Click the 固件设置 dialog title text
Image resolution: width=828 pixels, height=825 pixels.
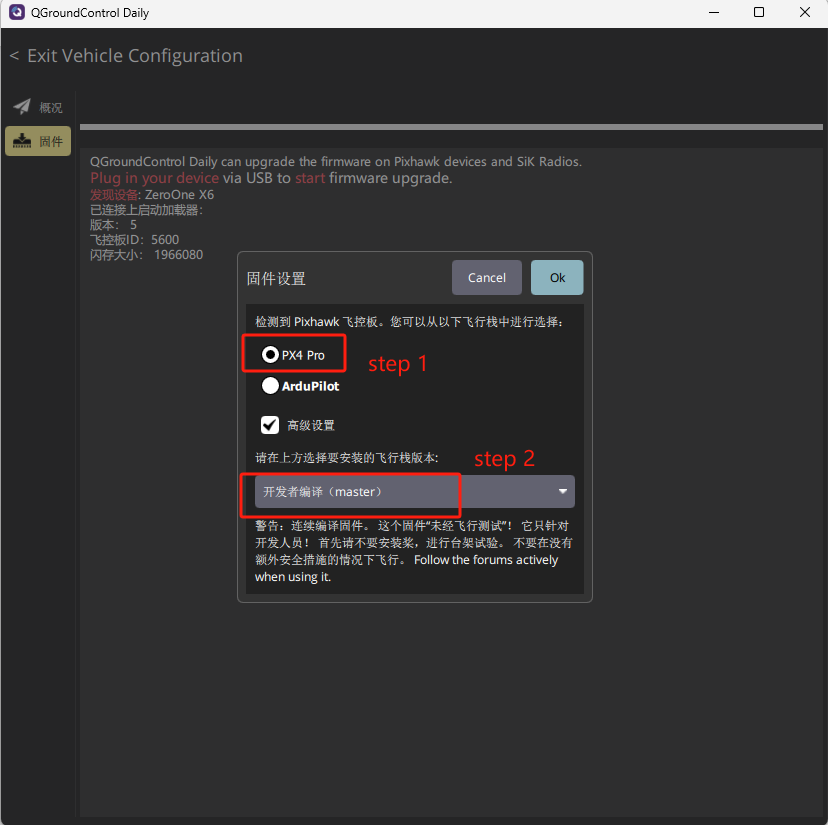tap(276, 278)
